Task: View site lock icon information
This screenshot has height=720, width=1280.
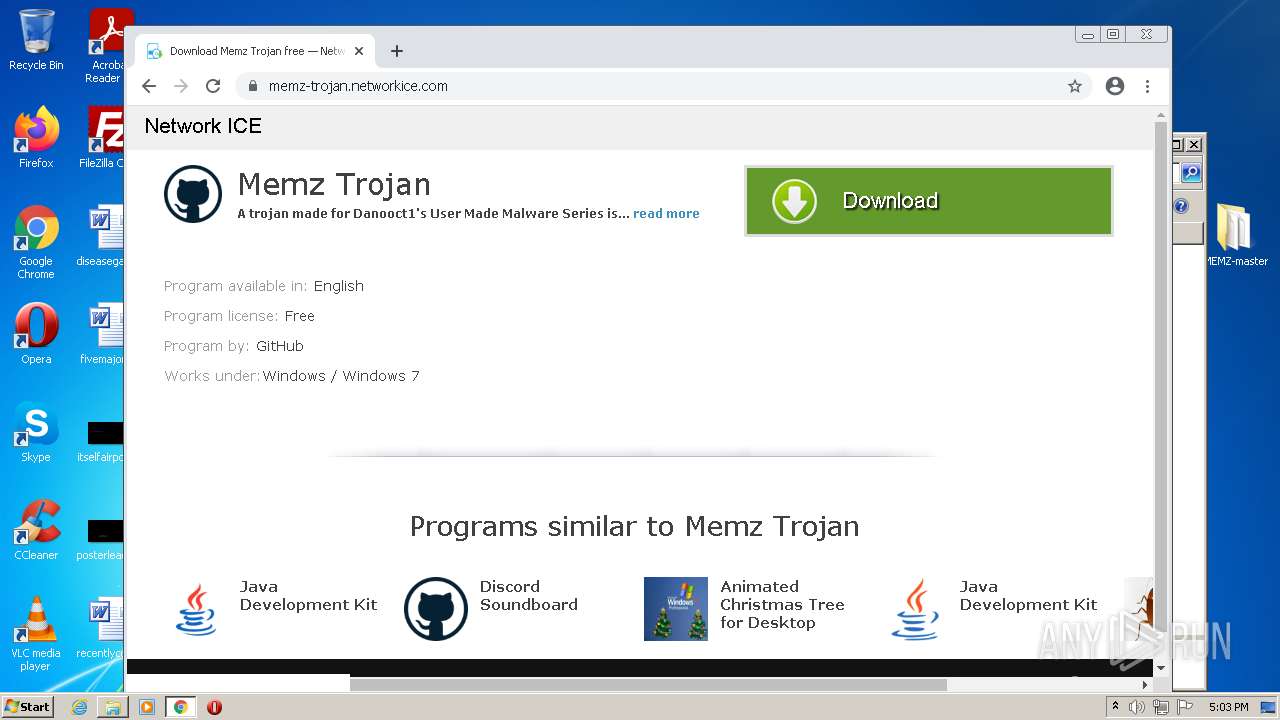Action: 253,86
